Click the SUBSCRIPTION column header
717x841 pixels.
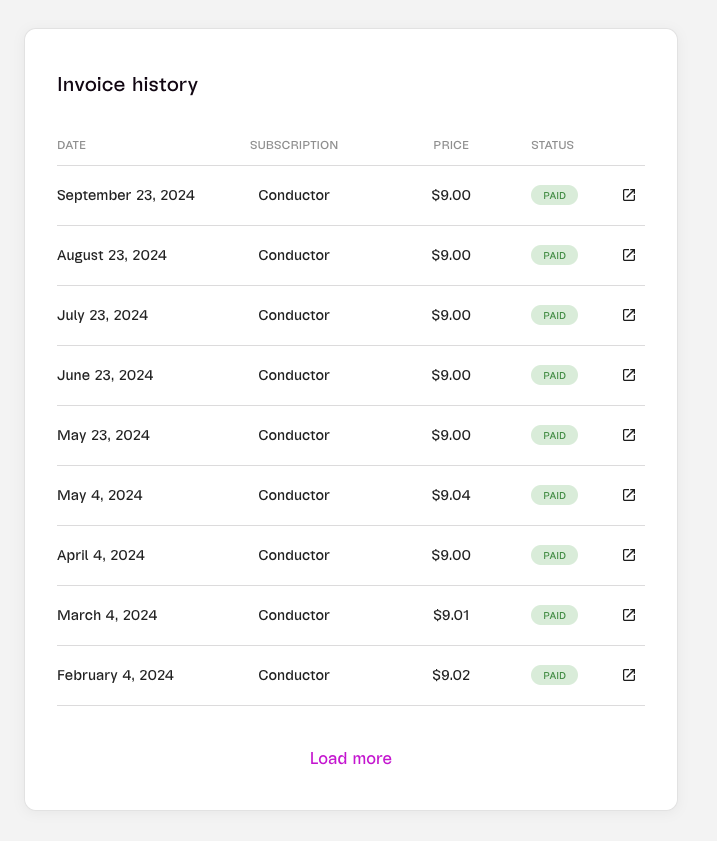[294, 145]
